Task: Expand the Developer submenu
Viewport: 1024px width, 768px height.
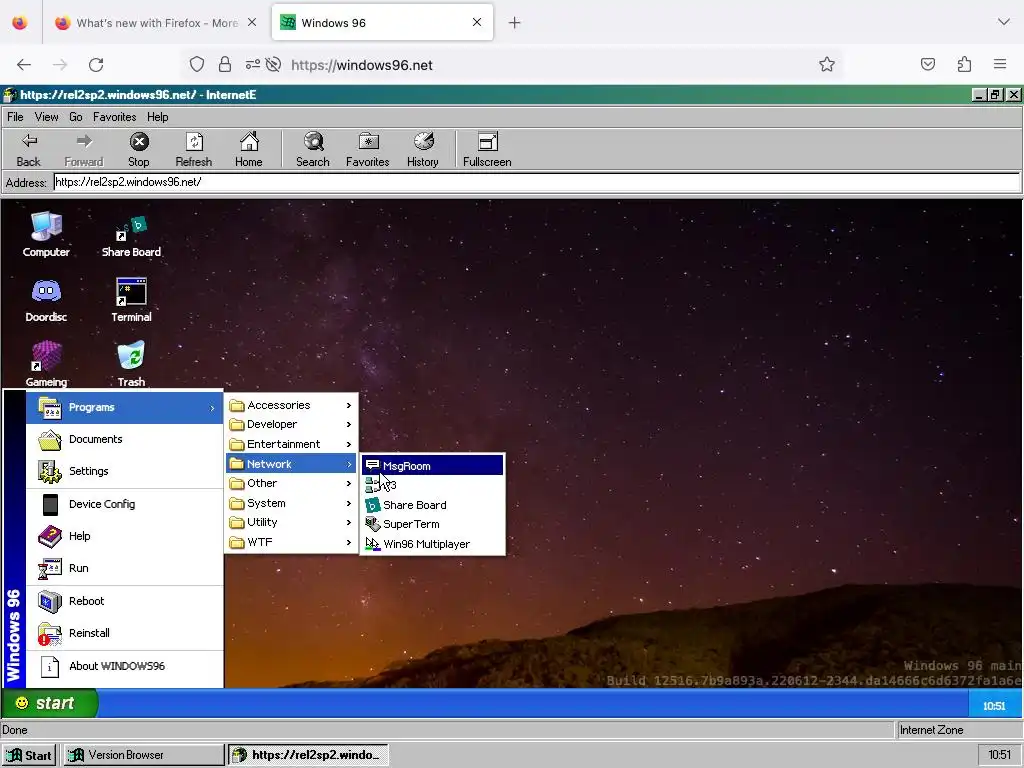Action: tap(291, 424)
